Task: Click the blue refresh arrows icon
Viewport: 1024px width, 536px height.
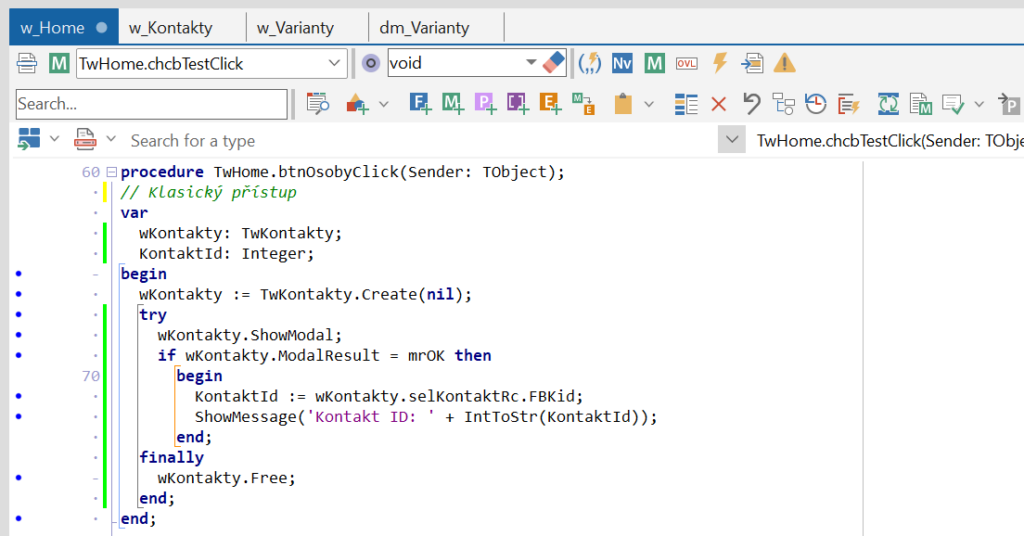Action: (x=888, y=103)
